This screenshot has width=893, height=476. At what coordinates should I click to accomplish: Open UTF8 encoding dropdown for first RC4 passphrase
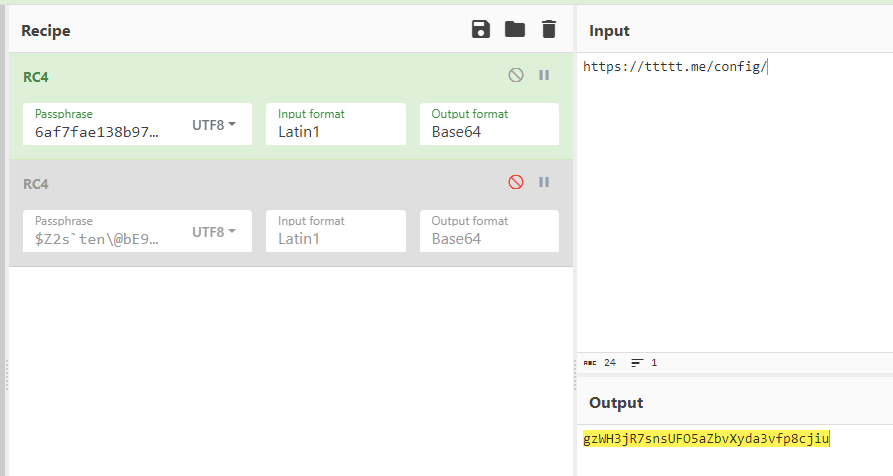pyautogui.click(x=214, y=125)
